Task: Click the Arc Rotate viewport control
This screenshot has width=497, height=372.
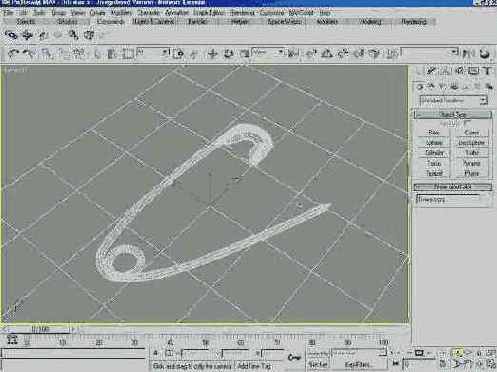Action: coord(480,363)
